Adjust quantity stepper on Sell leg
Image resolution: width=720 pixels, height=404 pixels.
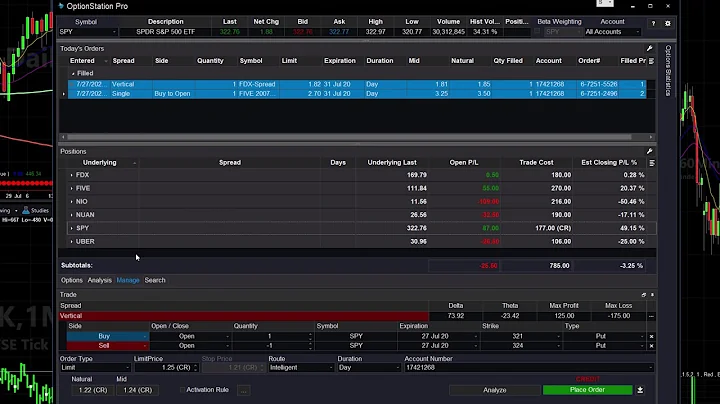[310, 346]
